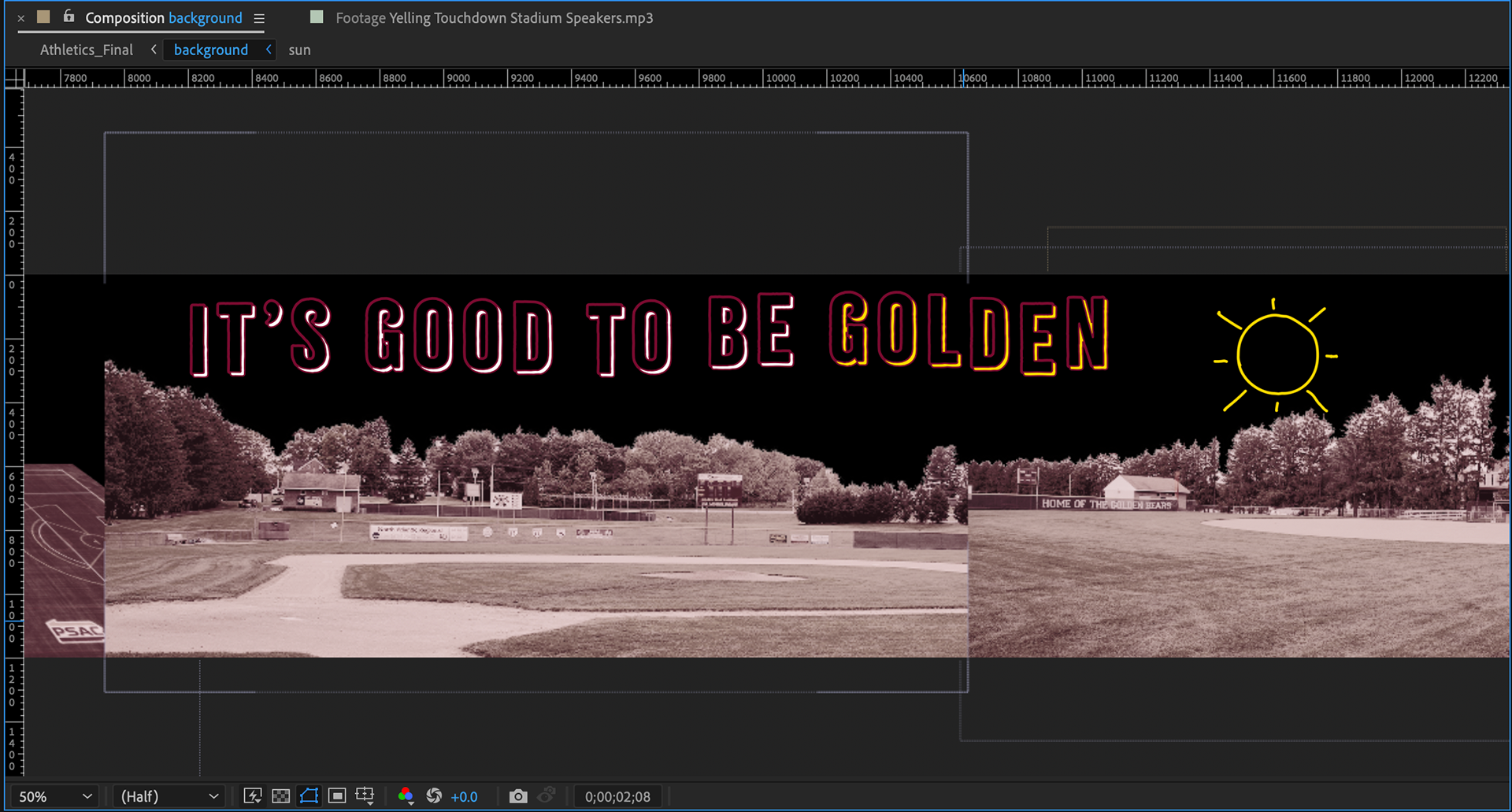
Task: Click the footage tab color label swatch
Action: point(317,17)
